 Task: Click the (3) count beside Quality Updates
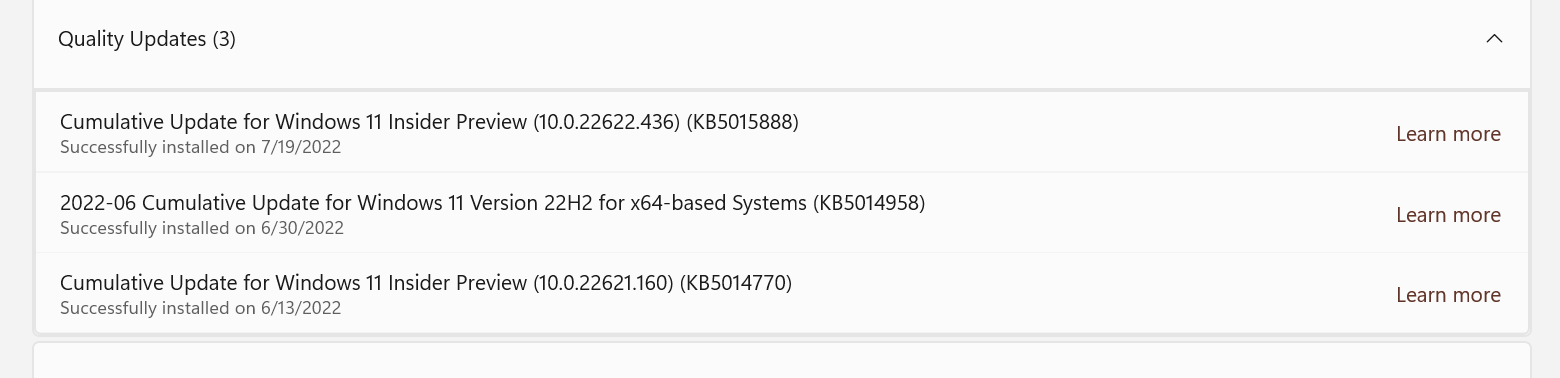coord(224,39)
